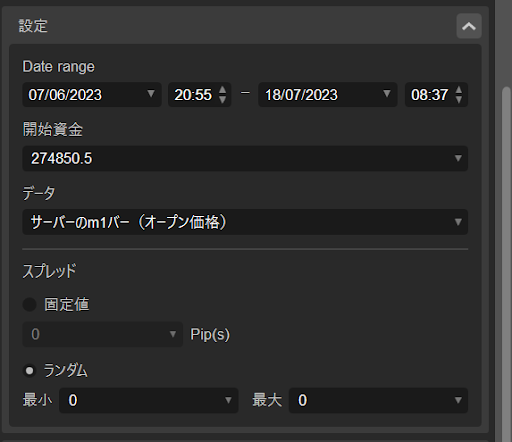
Task: Click the 最大 value input field
Action: coord(378,400)
